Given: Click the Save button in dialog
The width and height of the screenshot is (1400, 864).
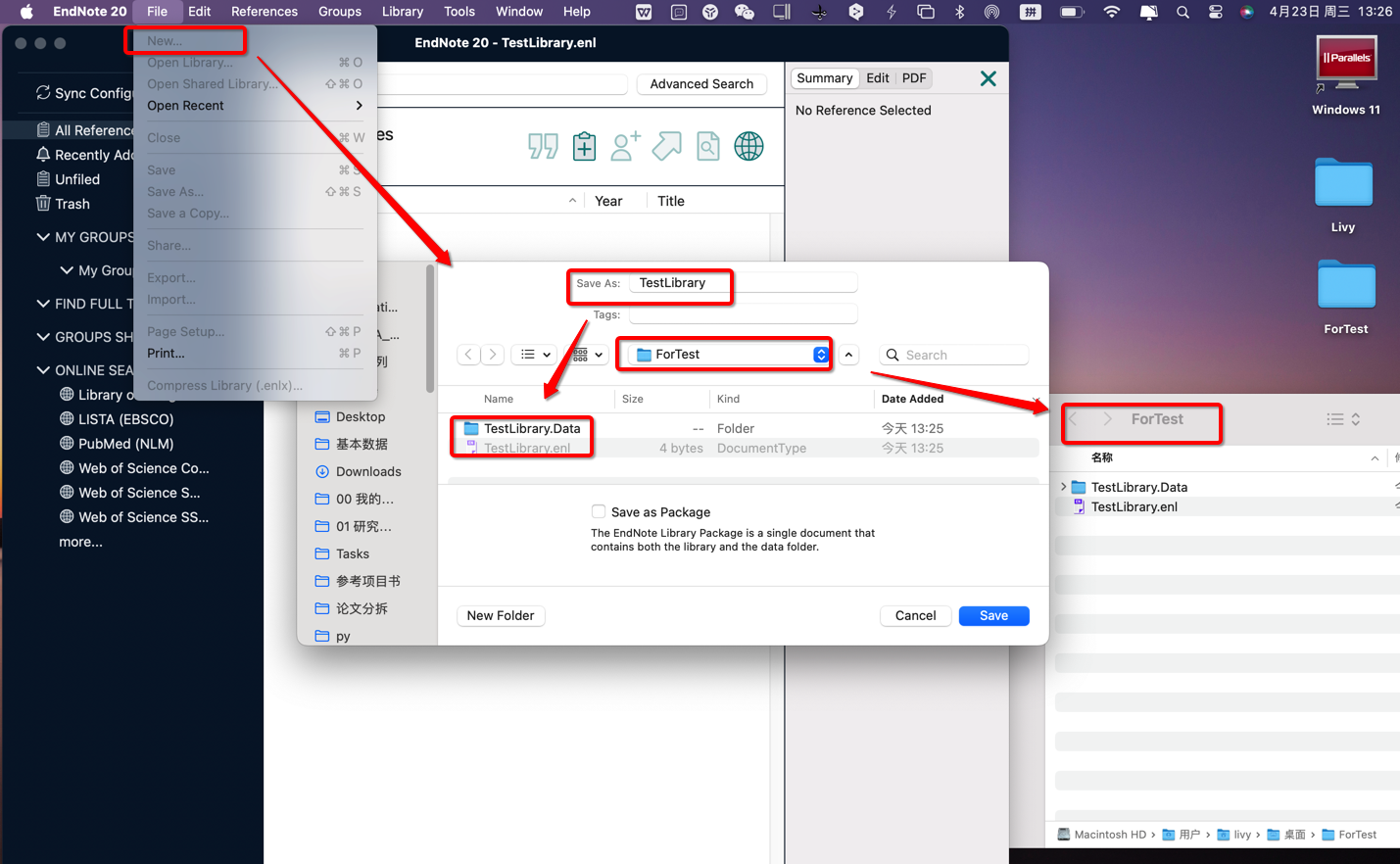Looking at the screenshot, I should point(993,616).
